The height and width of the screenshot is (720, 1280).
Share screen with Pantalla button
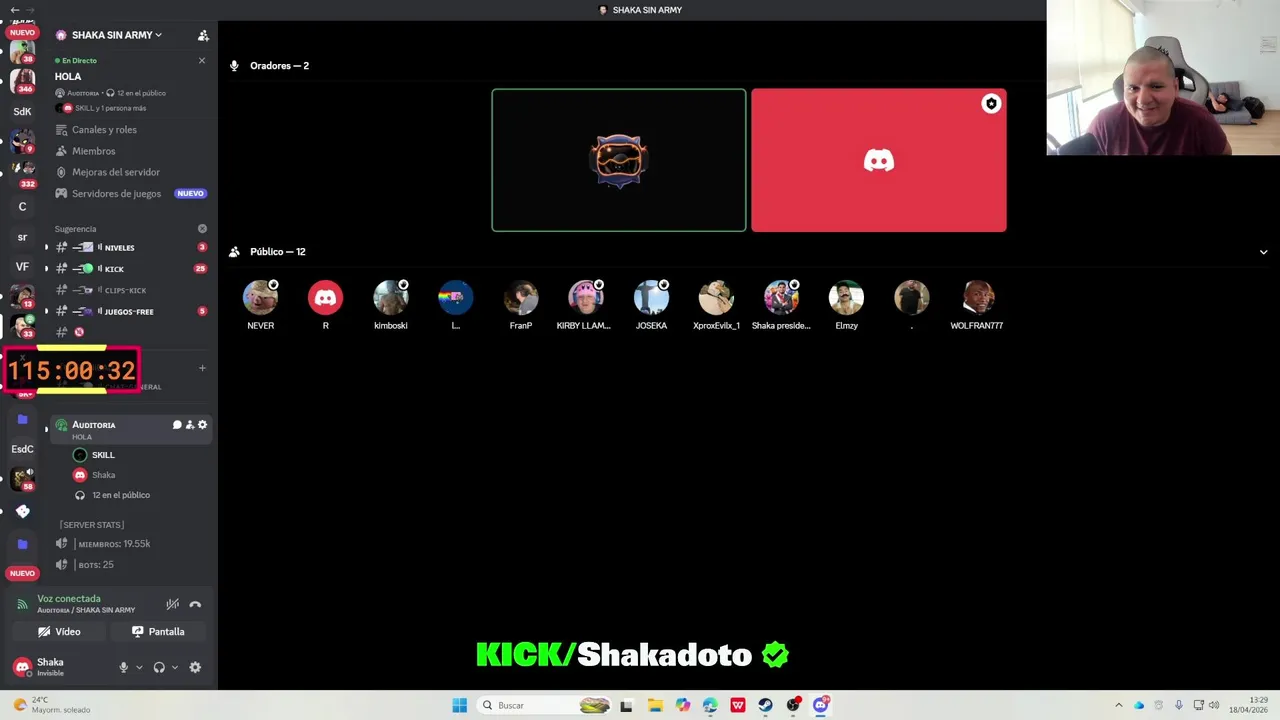(x=159, y=632)
